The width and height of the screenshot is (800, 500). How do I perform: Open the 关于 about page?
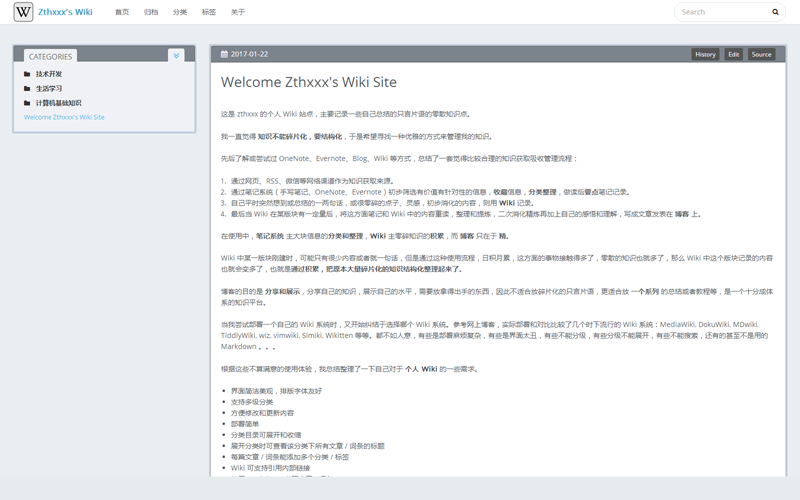(x=237, y=12)
